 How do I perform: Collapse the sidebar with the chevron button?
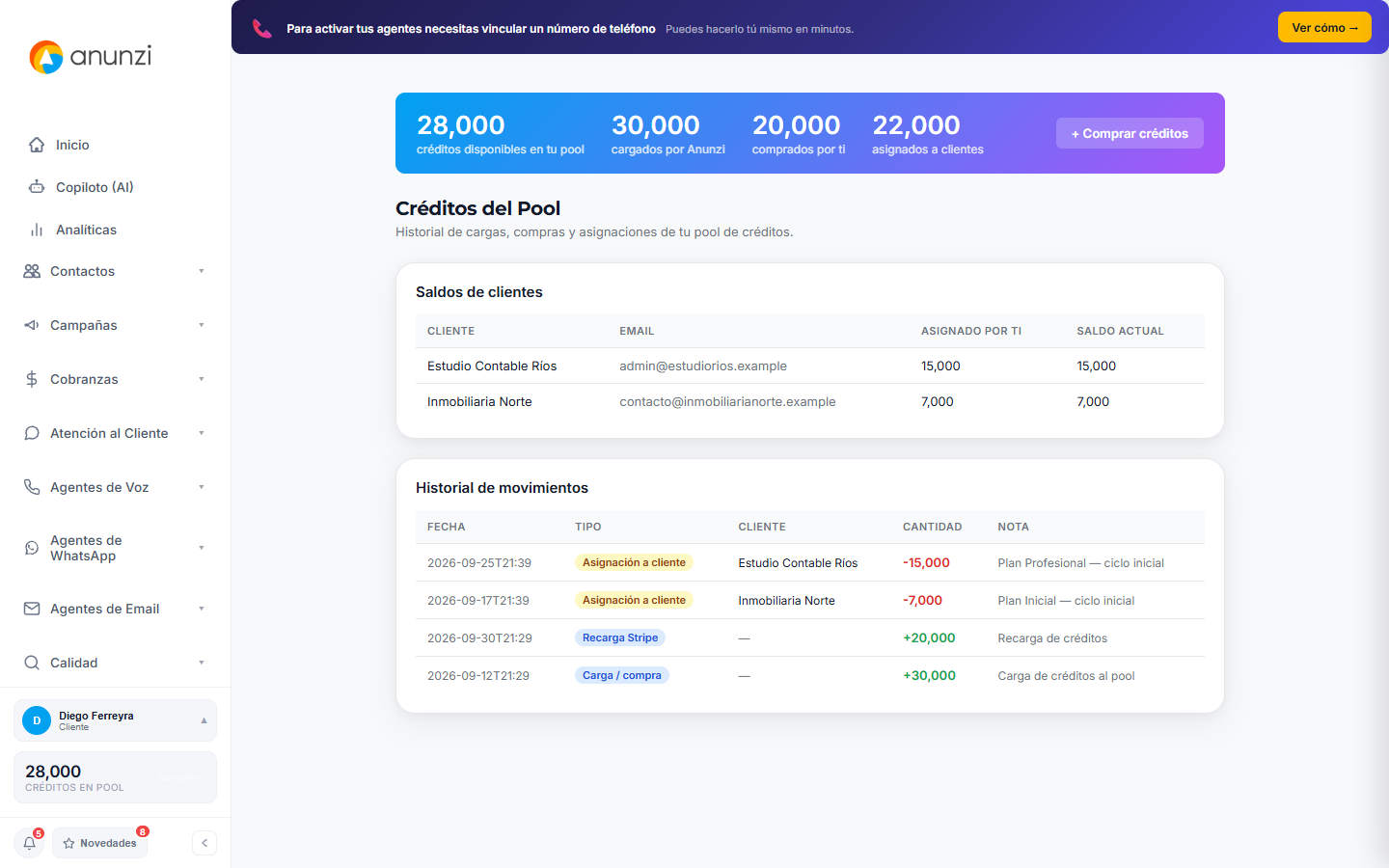(x=204, y=843)
